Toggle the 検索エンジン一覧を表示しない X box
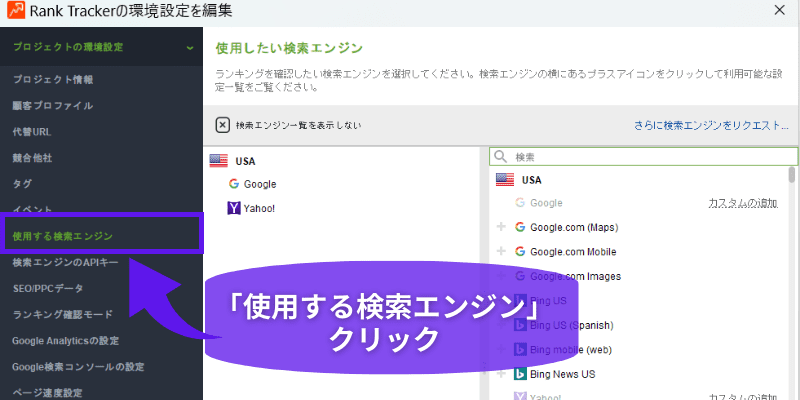Image resolution: width=800 pixels, height=400 pixels. 222,125
